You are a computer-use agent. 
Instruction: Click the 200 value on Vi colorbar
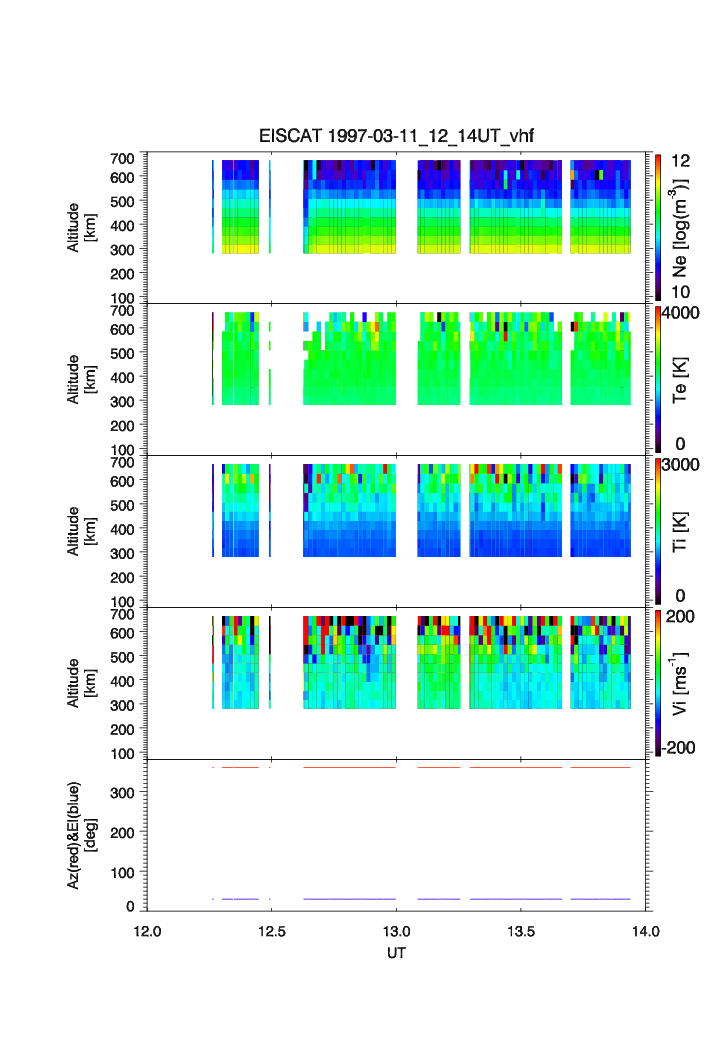coord(680,617)
